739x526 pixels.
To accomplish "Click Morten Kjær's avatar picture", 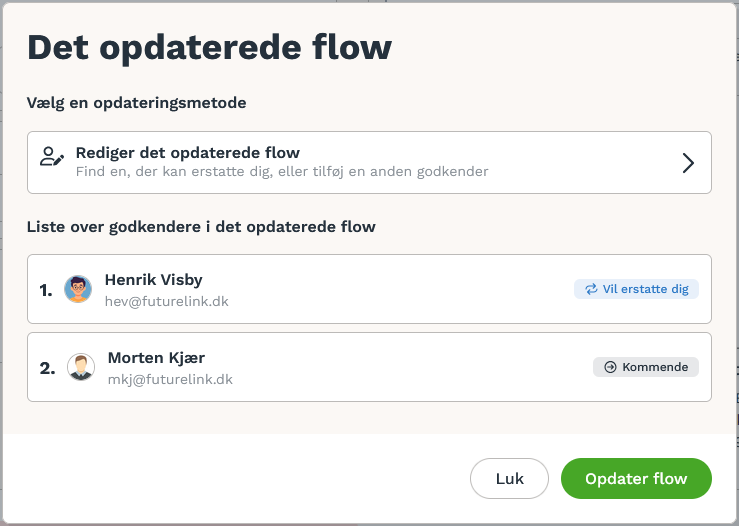I will point(81,367).
